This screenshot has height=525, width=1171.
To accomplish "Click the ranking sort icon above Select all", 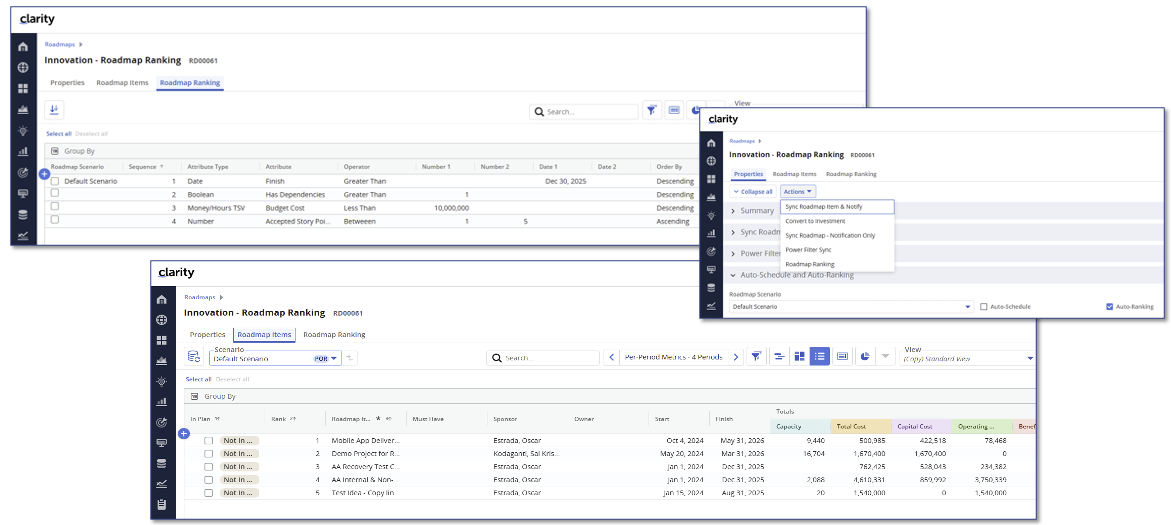I will click(54, 111).
